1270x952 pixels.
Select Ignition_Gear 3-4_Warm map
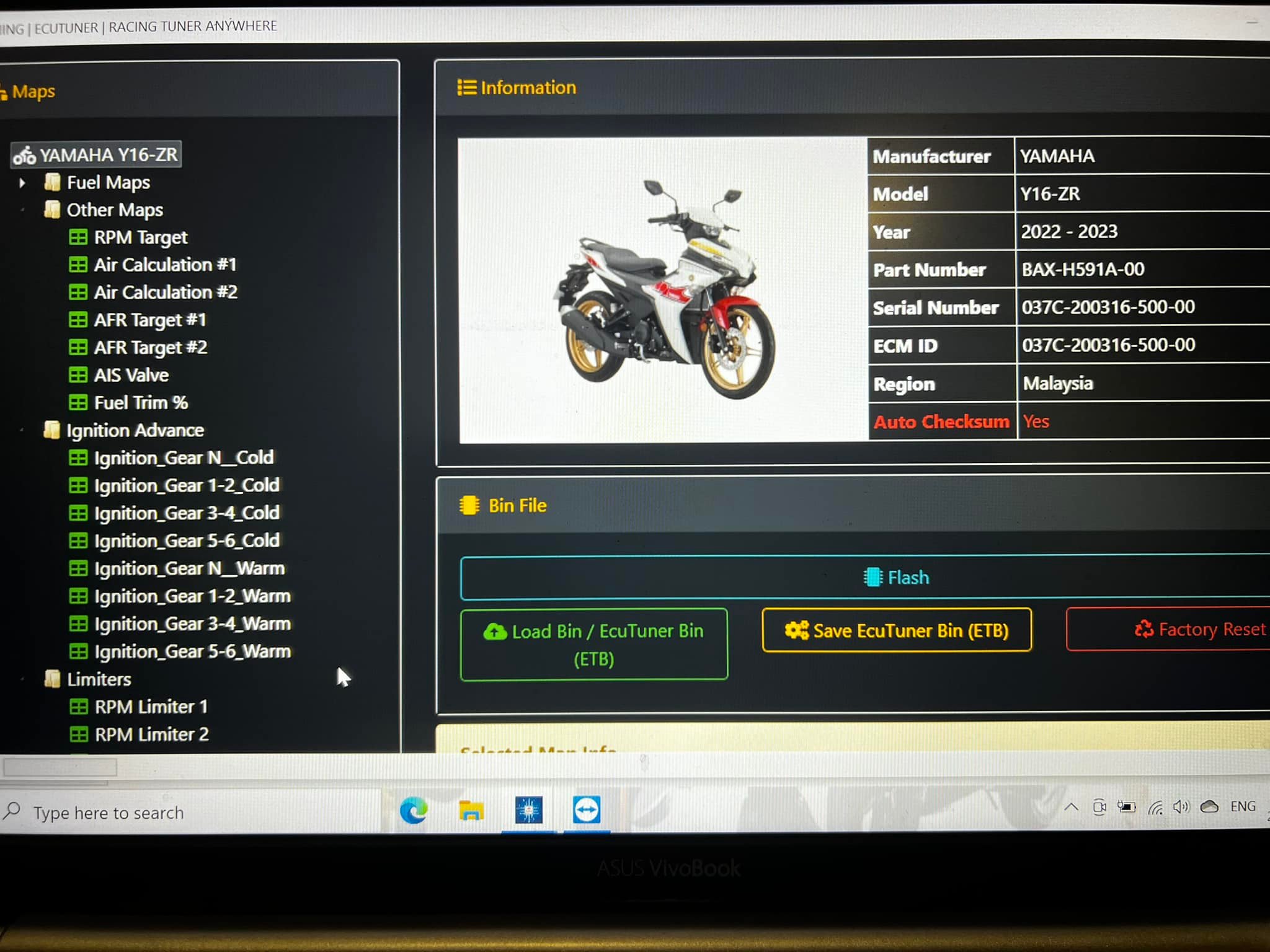[x=192, y=624]
